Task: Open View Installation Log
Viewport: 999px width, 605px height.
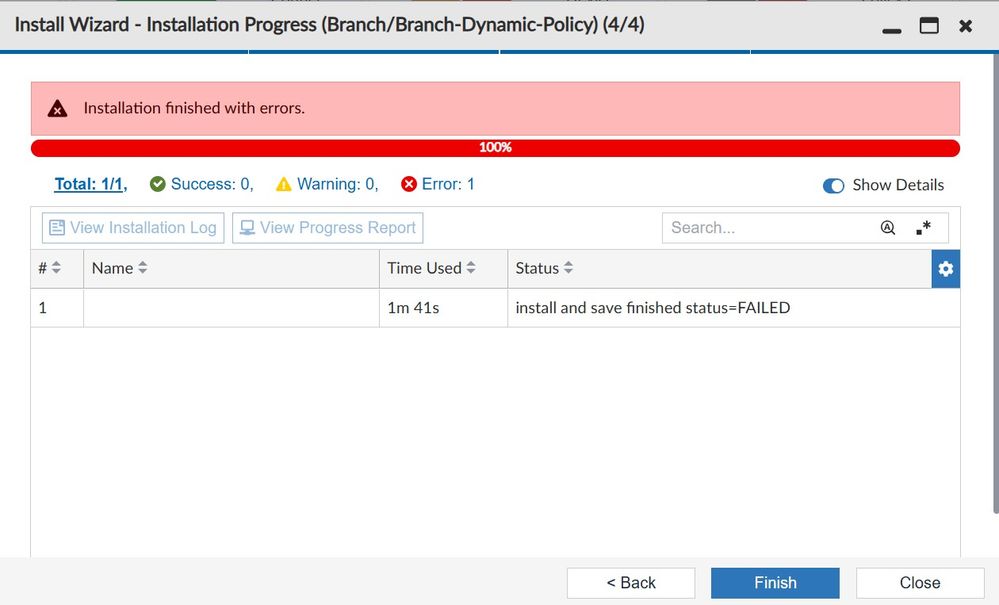Action: click(x=133, y=228)
